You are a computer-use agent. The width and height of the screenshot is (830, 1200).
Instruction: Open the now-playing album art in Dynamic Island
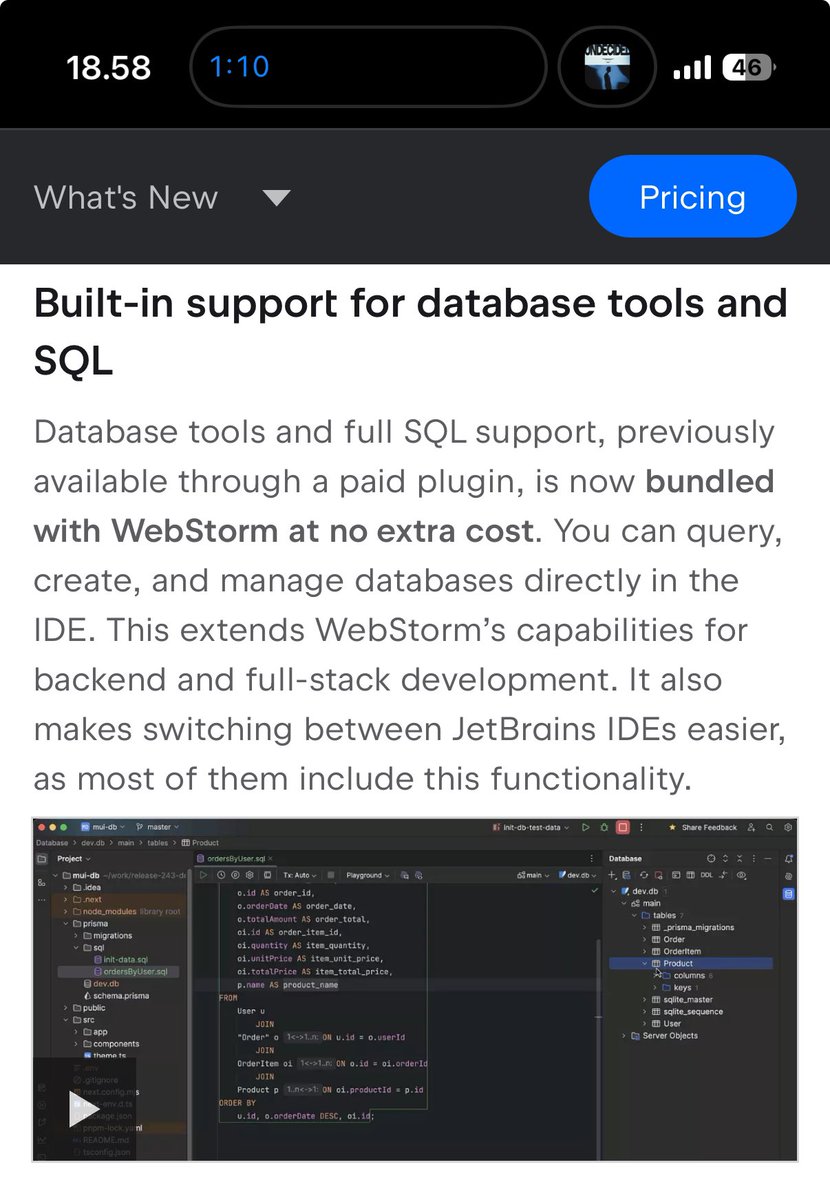click(607, 67)
